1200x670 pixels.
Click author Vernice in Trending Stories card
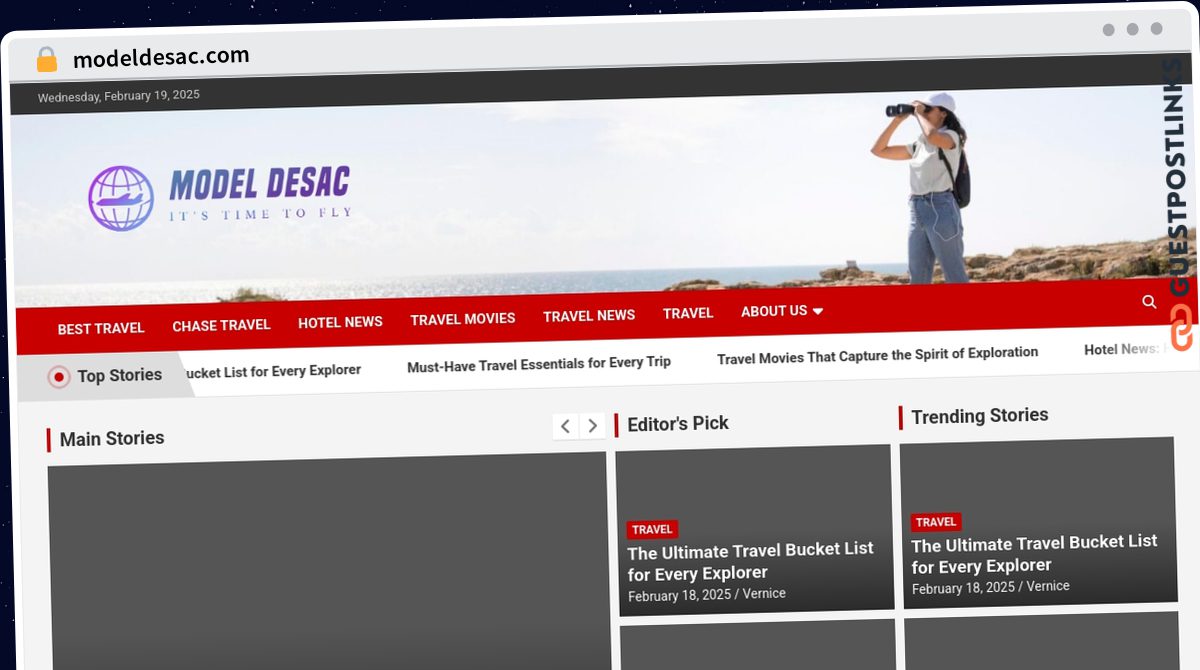[x=1048, y=587]
